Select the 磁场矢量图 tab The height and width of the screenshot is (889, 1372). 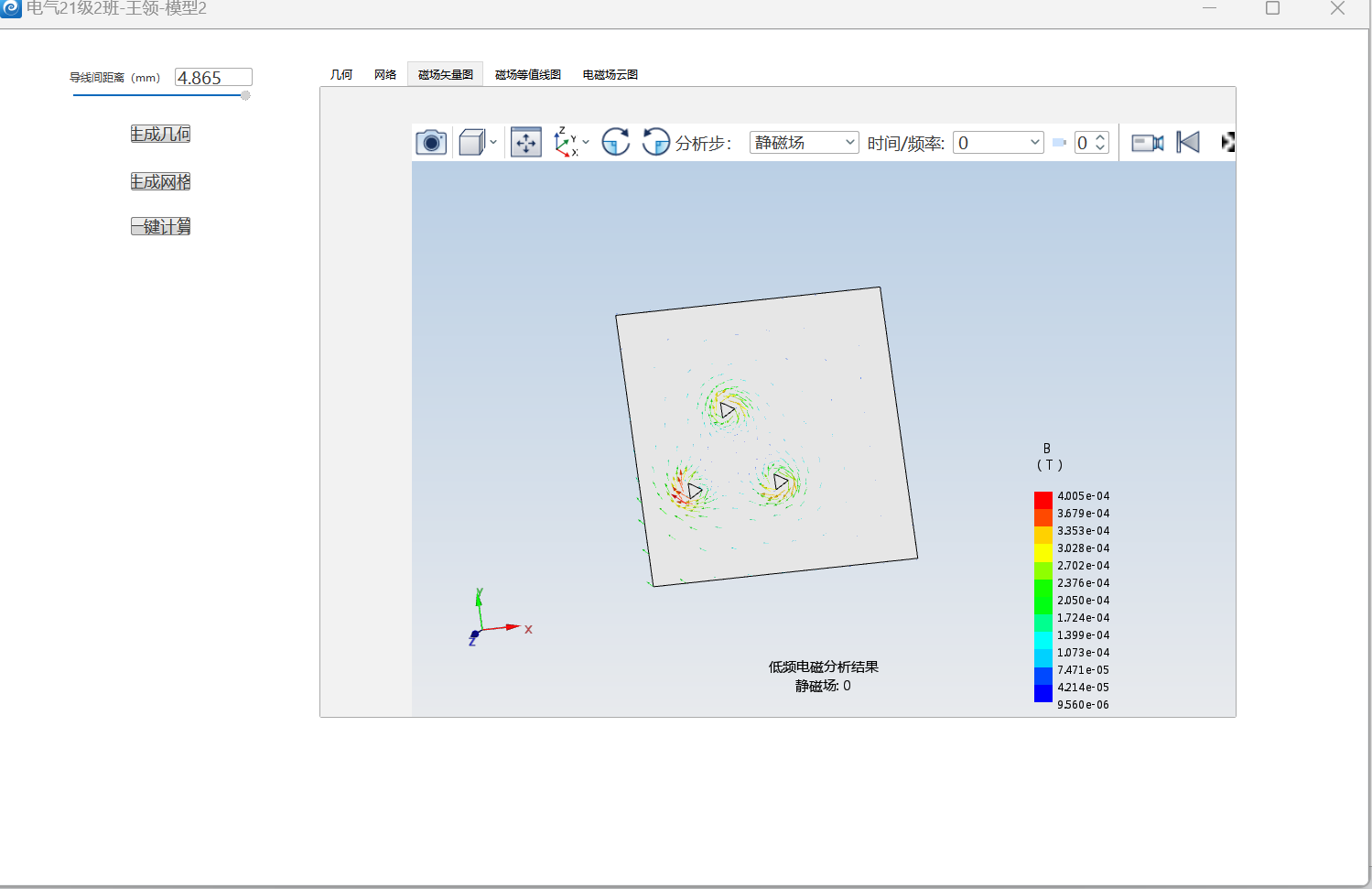click(x=446, y=74)
